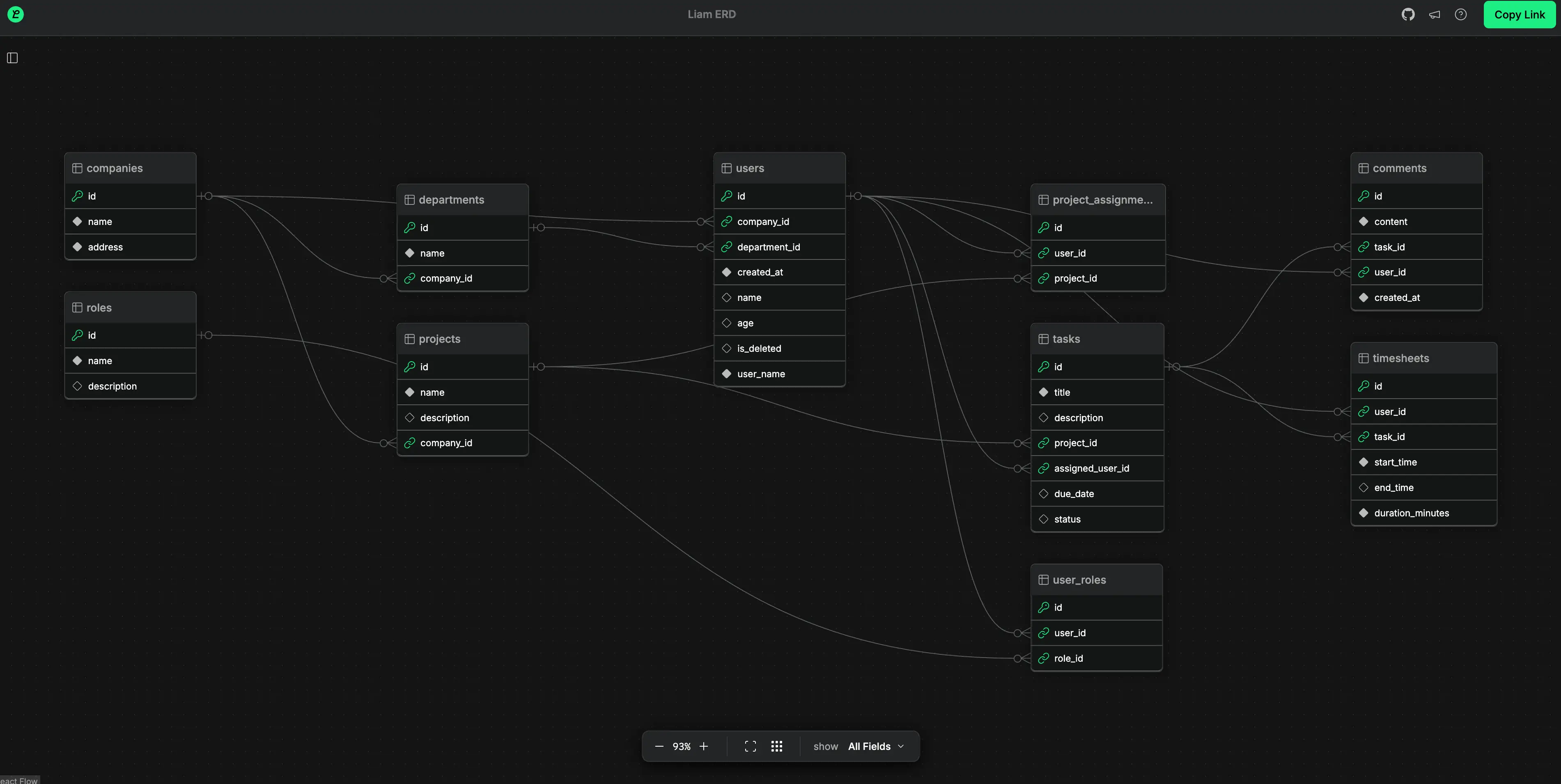The height and width of the screenshot is (784, 1561).
Task: Click the tidy up layout grid icon
Action: (x=776, y=746)
